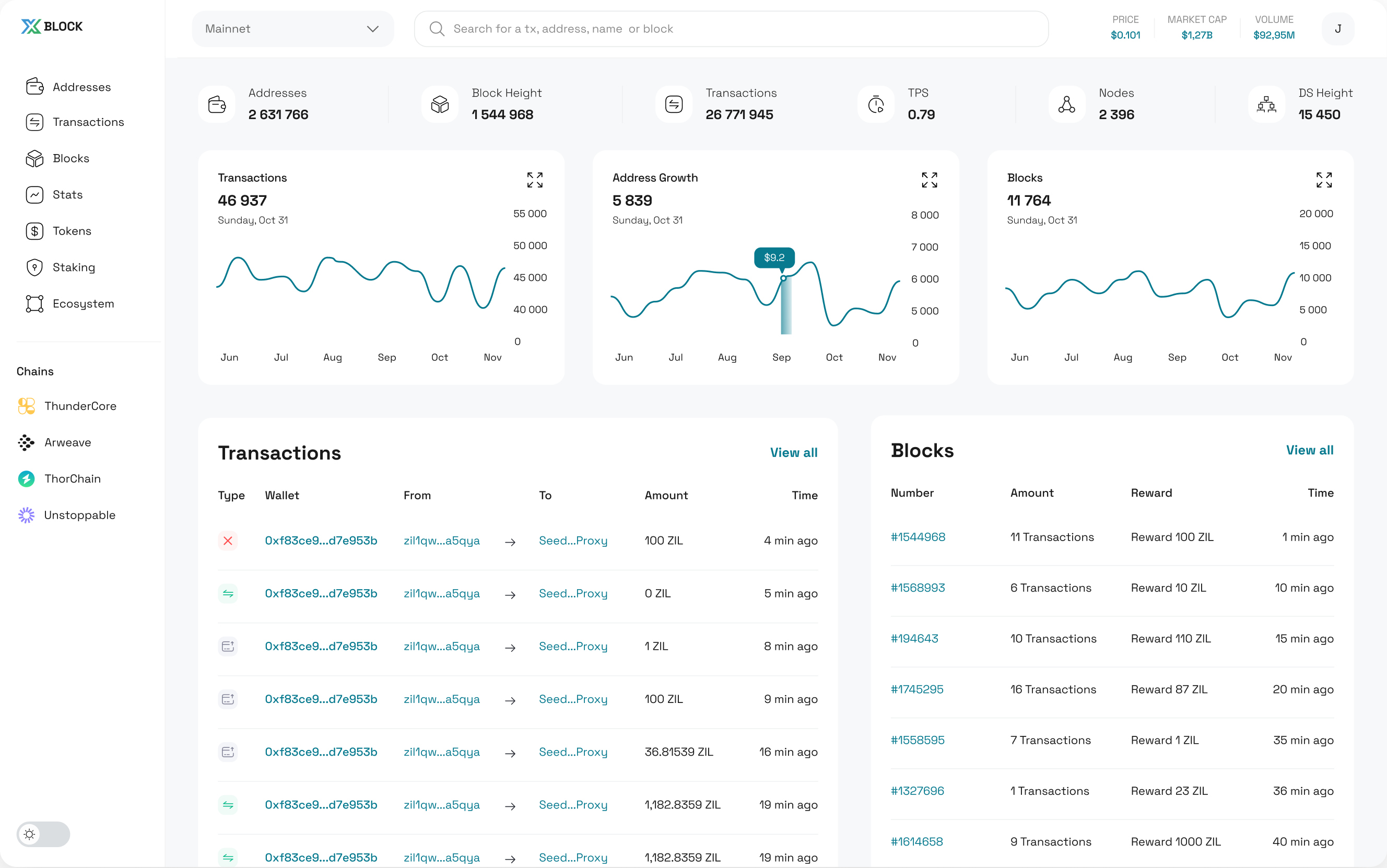Click the Nodes network icon
This screenshot has height=868, width=1387.
click(x=1067, y=104)
